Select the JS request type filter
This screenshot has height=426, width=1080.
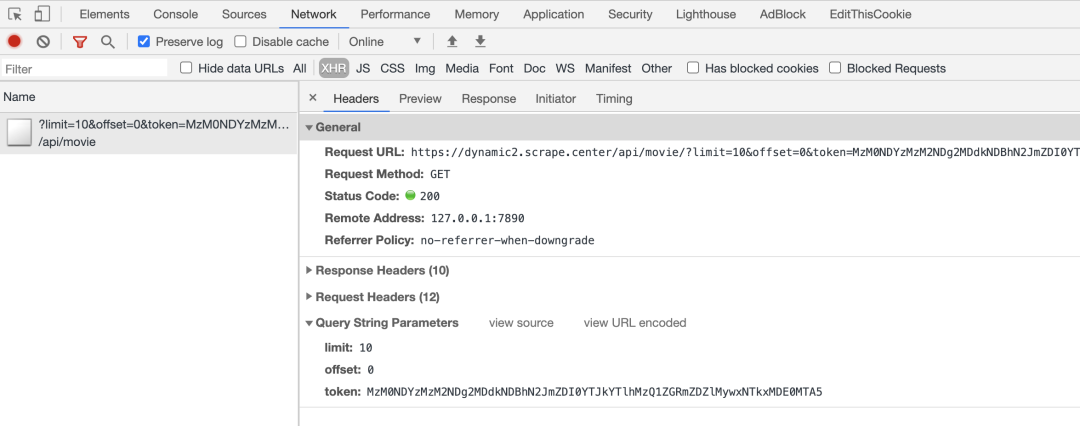(363, 68)
